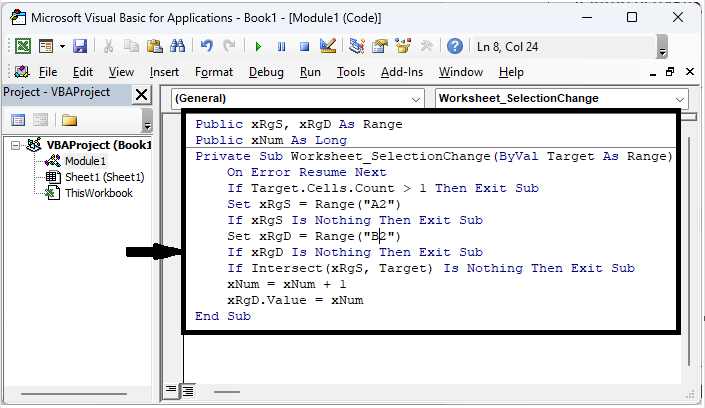The width and height of the screenshot is (705, 408).
Task: Click the Copy icon
Action: point(131,46)
